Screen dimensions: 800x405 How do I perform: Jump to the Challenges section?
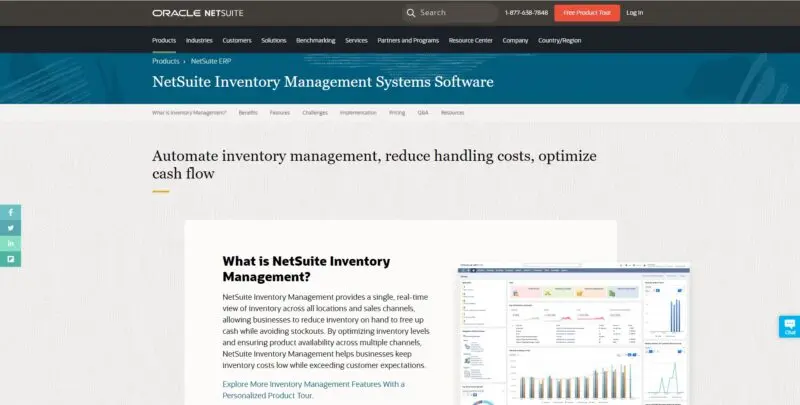pos(315,113)
